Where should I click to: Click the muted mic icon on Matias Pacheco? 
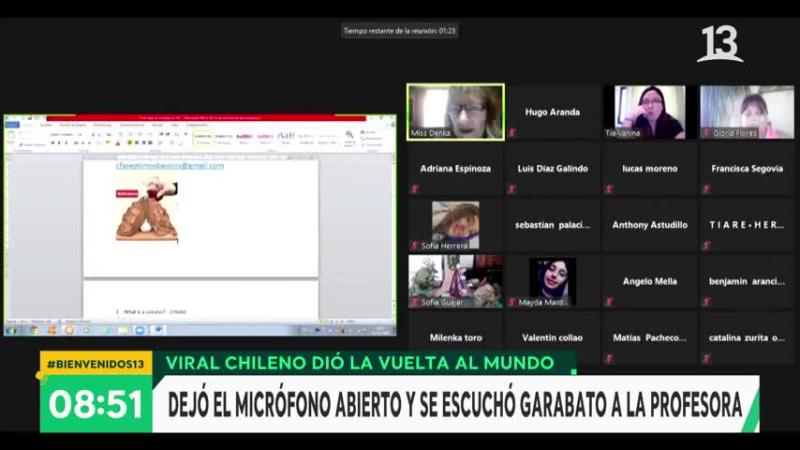tap(609, 359)
